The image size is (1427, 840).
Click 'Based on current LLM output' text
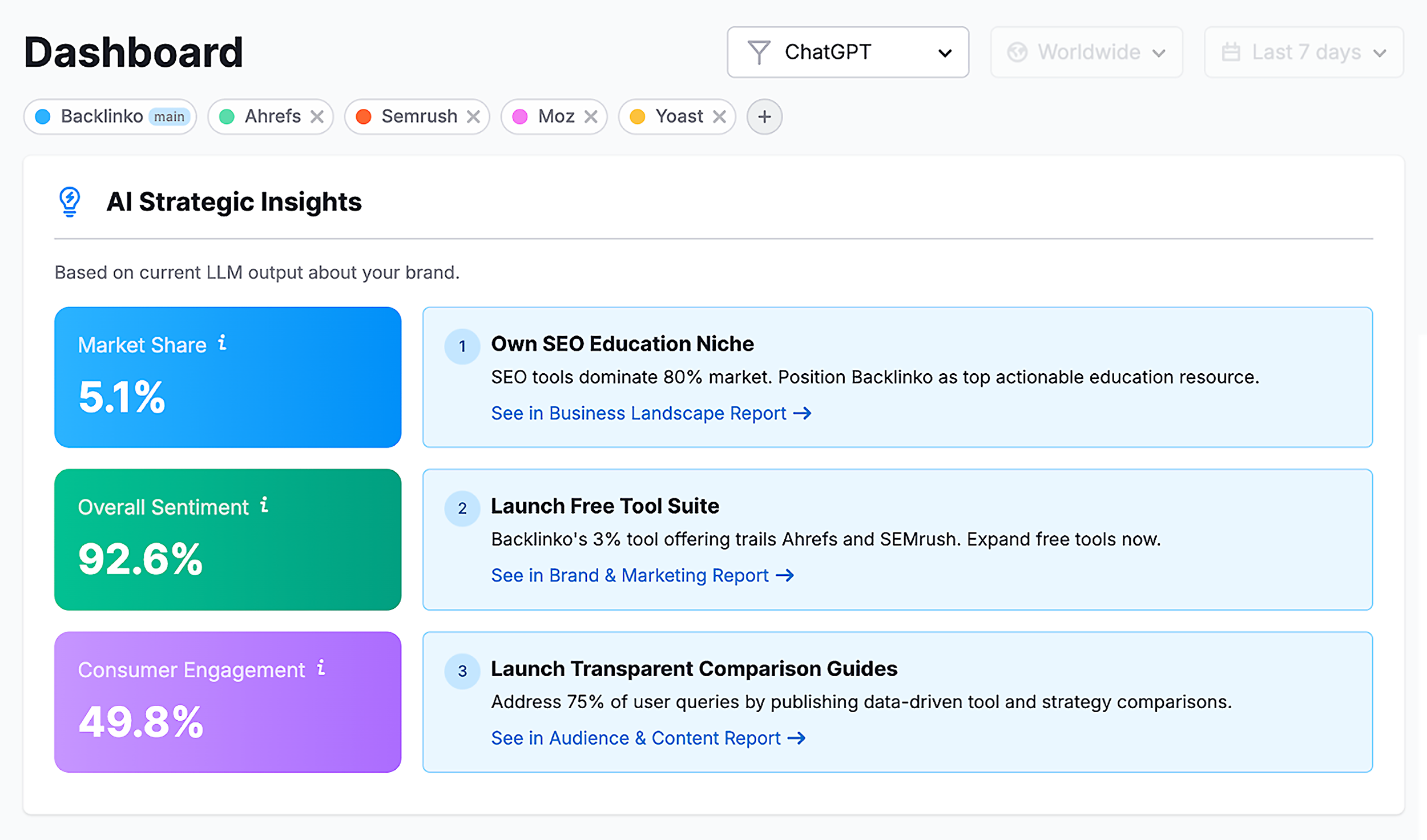click(257, 272)
